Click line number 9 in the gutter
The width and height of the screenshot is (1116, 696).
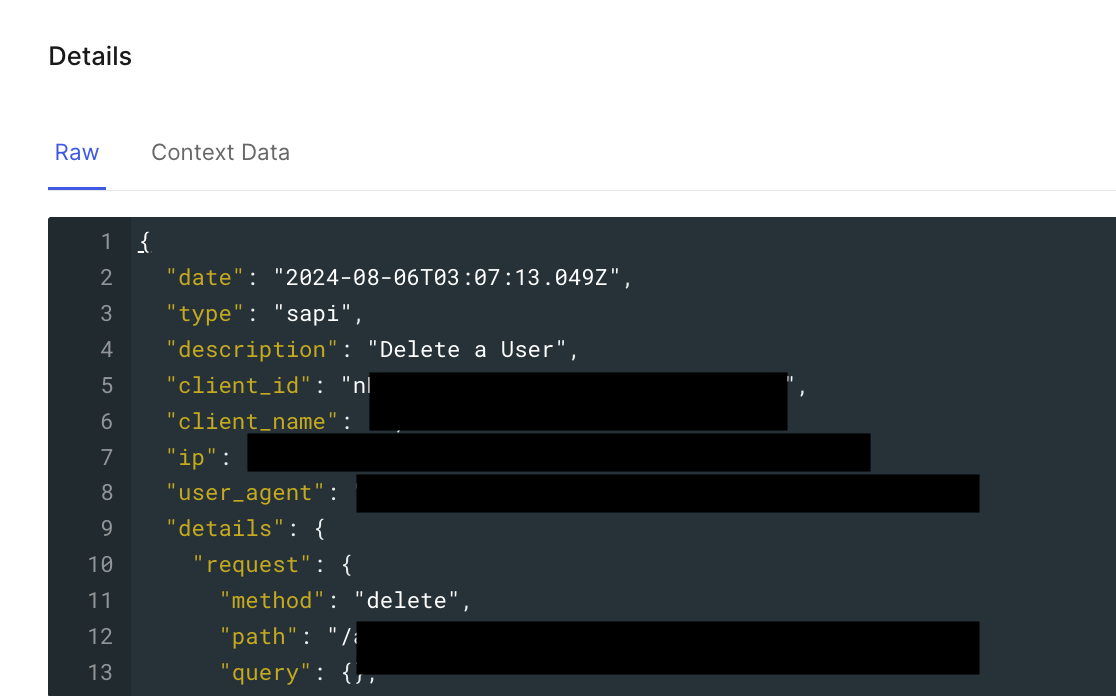click(x=106, y=528)
